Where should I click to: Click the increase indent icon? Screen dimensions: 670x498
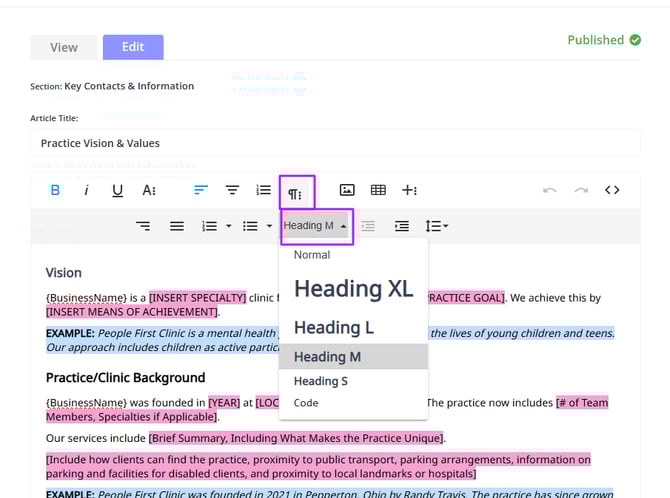click(402, 226)
